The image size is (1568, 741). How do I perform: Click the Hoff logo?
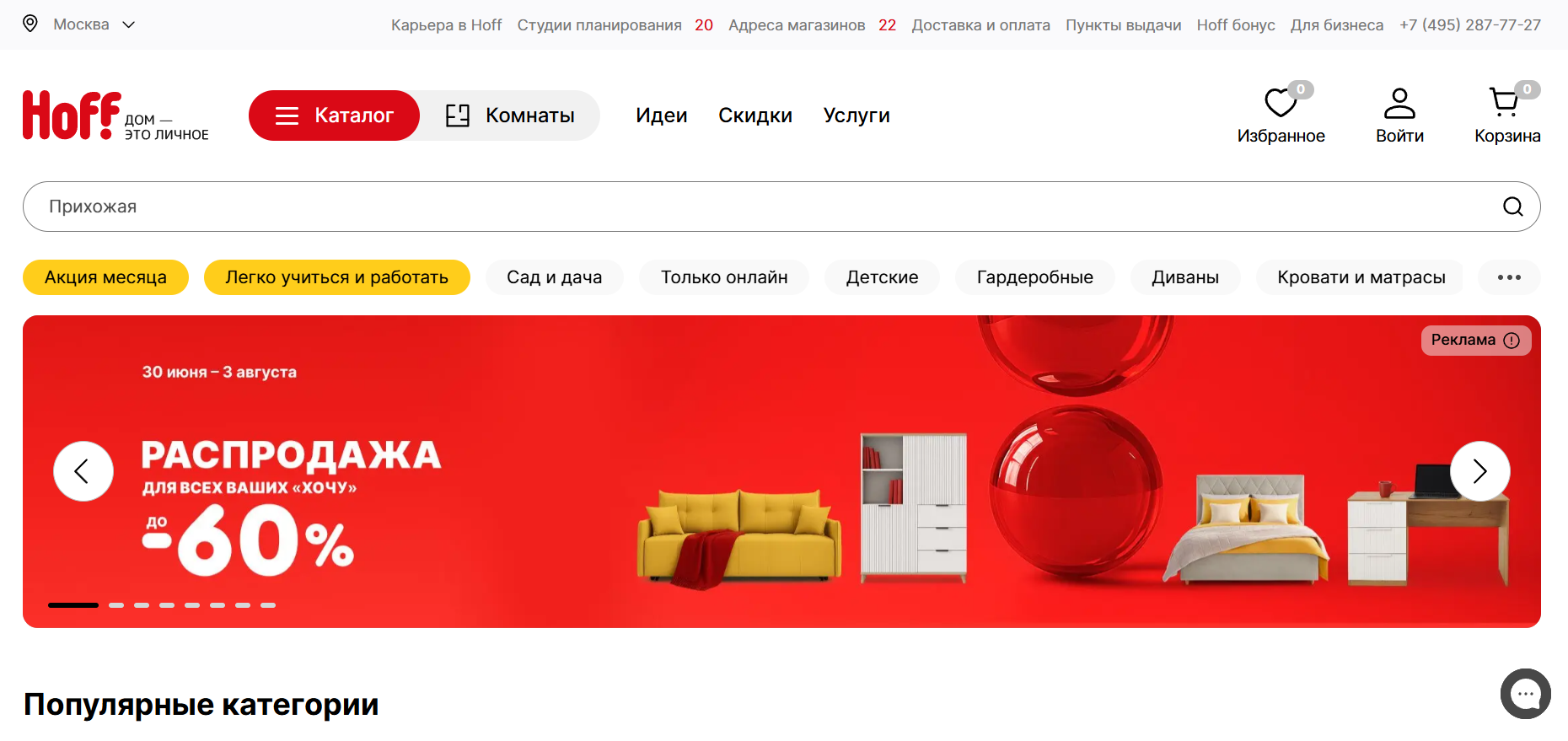tap(115, 115)
